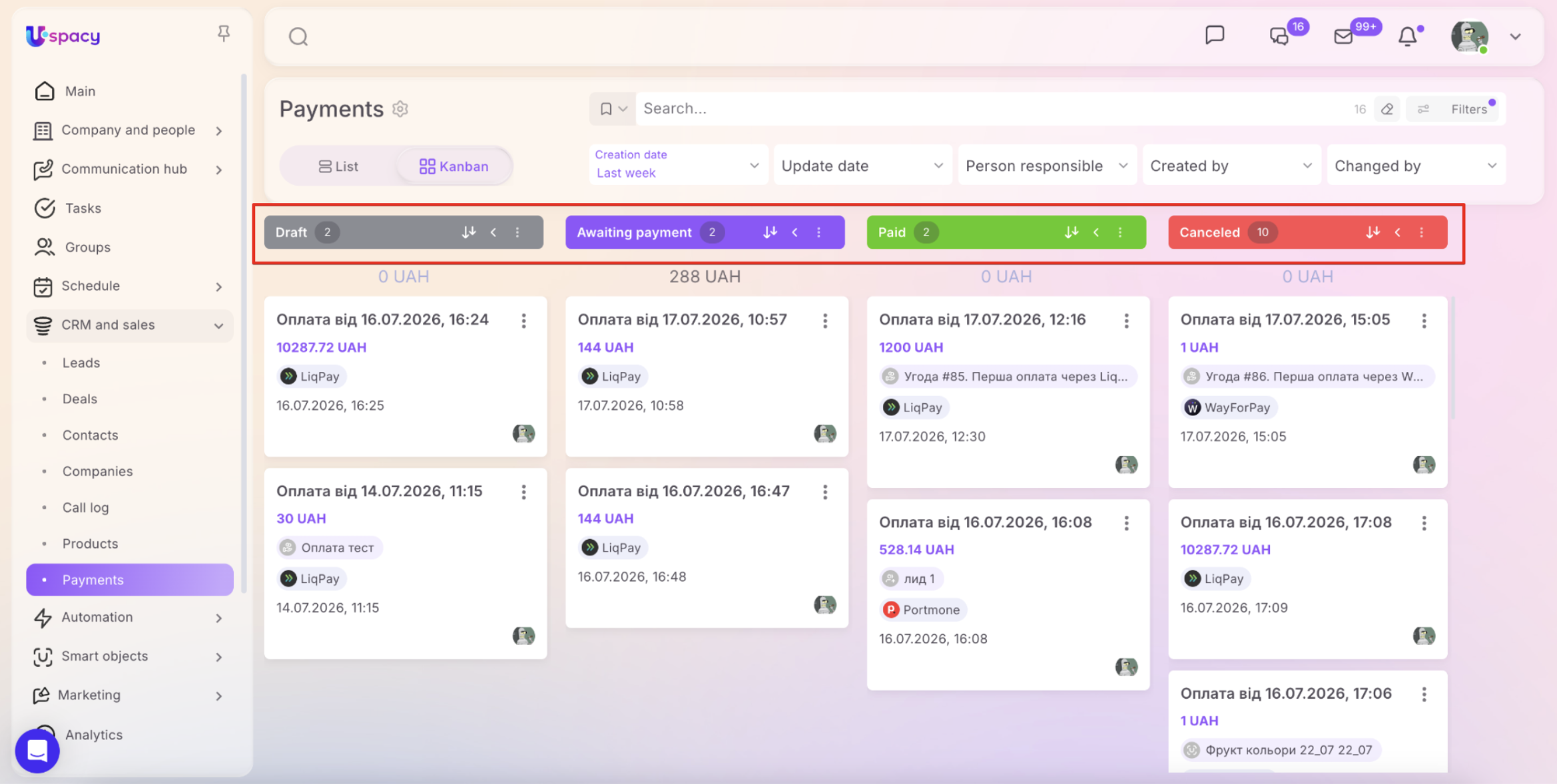This screenshot has height=784, width=1557.
Task: Open linked lead лид 1
Action: click(x=911, y=579)
